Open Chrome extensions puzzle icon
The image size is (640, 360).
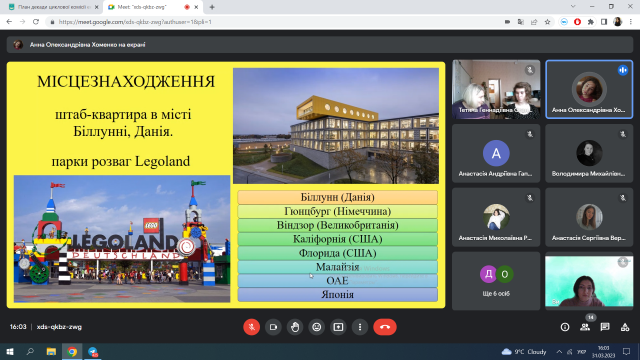pyautogui.click(x=591, y=22)
